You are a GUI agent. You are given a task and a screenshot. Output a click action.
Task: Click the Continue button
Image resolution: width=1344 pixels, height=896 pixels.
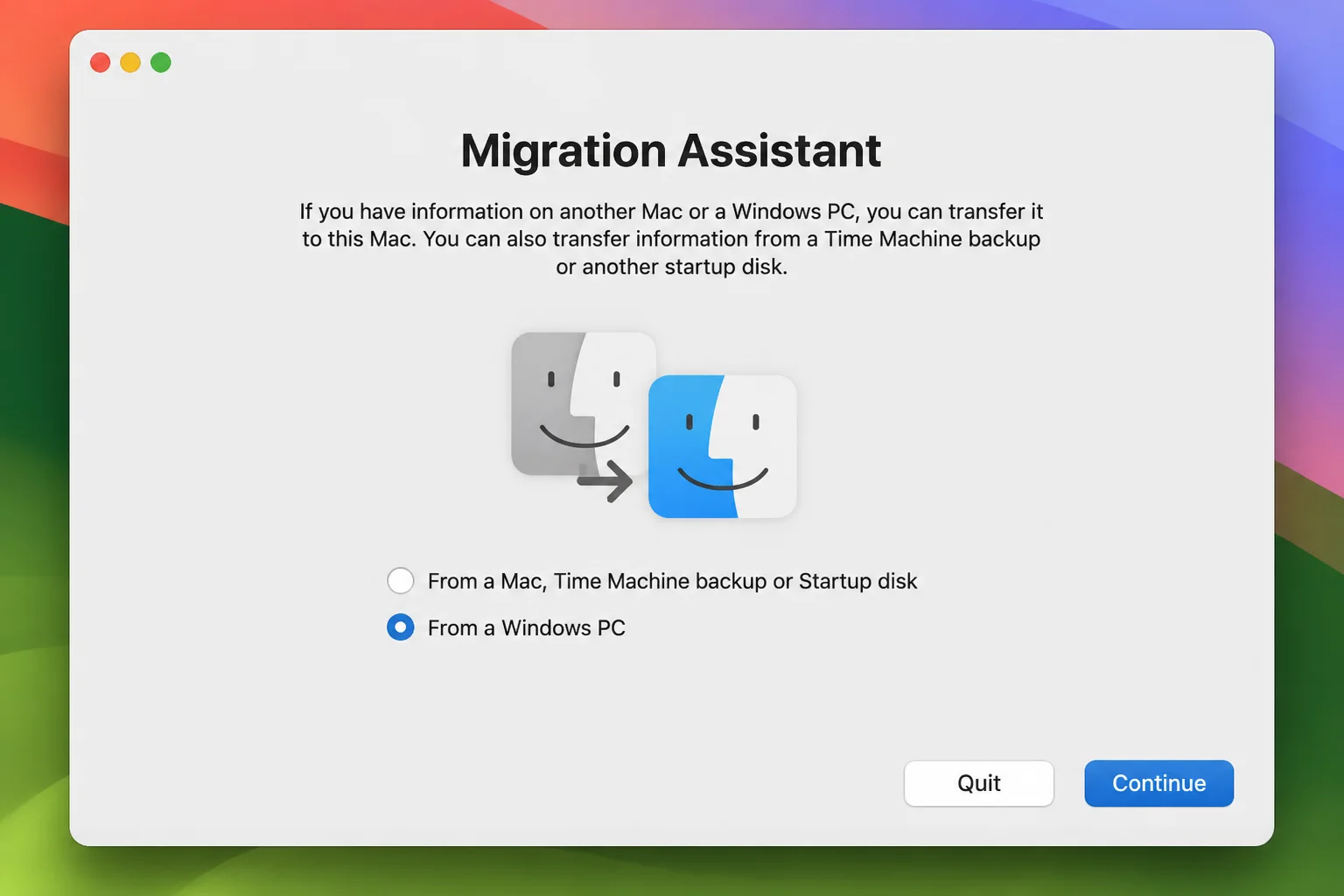click(x=1158, y=783)
